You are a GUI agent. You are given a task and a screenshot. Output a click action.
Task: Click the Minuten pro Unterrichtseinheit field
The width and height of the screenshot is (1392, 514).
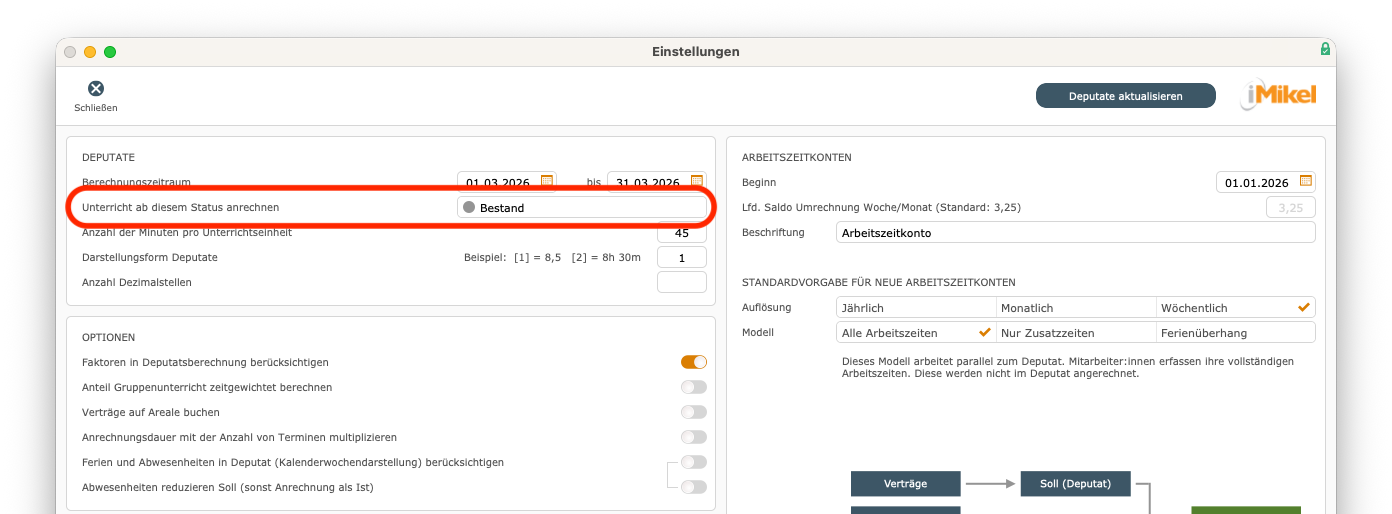[x=682, y=232]
